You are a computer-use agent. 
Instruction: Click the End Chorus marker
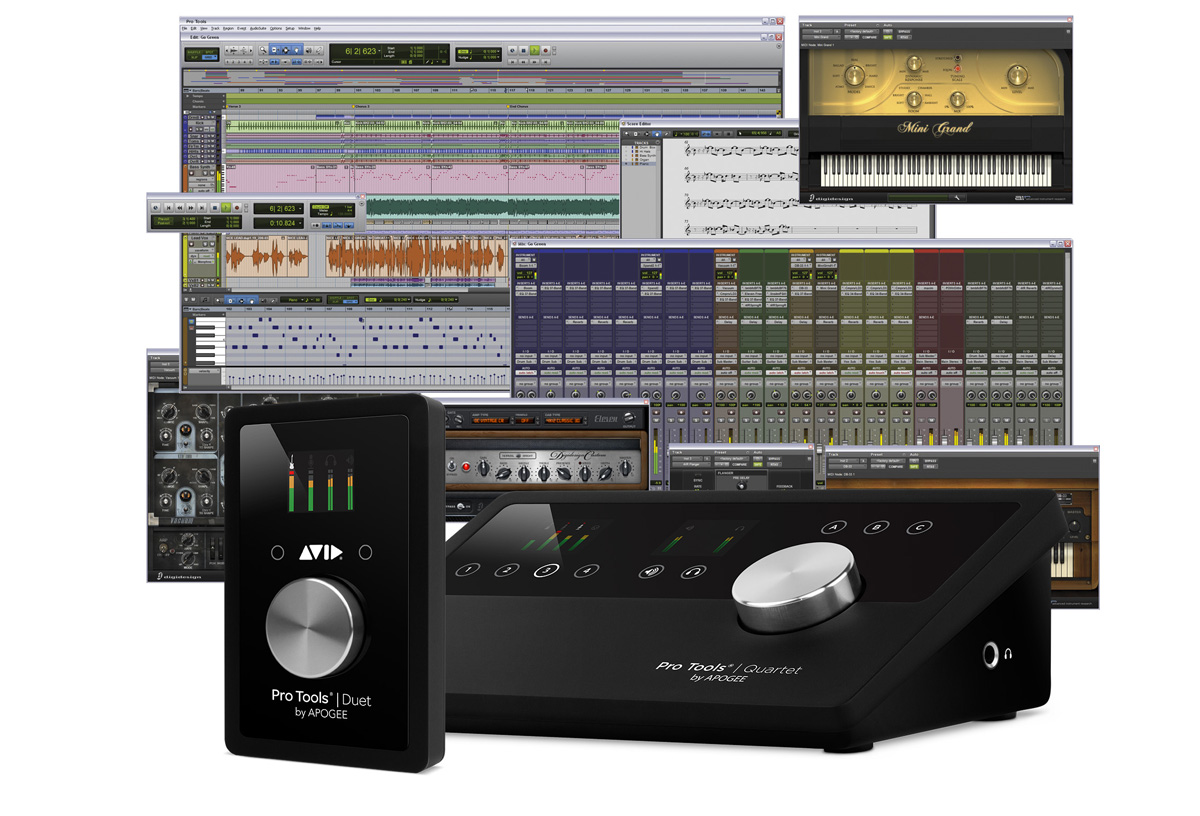coord(520,106)
